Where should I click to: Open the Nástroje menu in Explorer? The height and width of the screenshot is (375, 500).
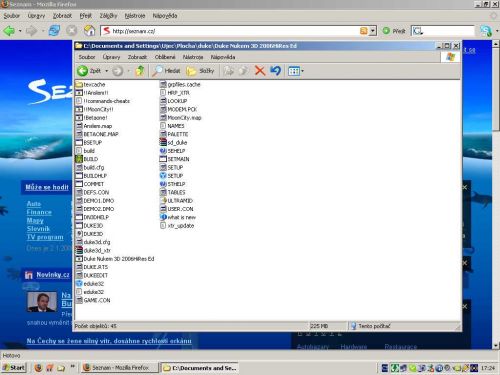pyautogui.click(x=193, y=57)
